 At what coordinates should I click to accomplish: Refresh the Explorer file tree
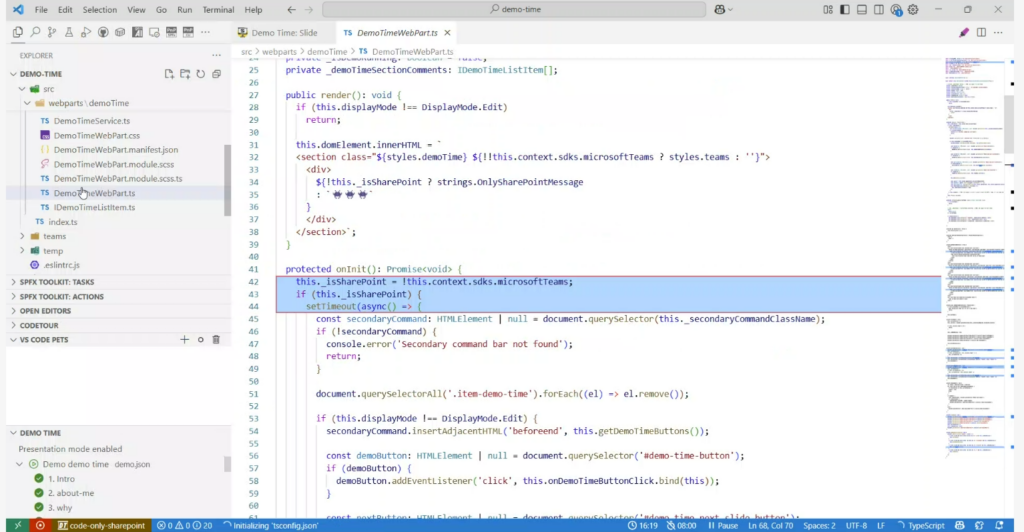200,74
